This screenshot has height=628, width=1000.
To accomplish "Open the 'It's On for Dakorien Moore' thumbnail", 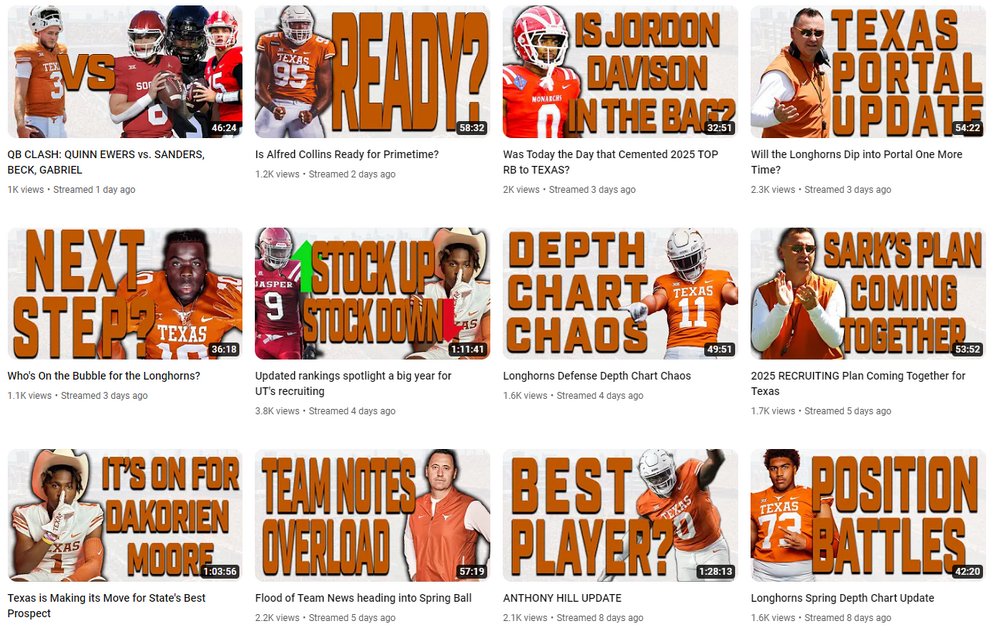I will tap(125, 515).
